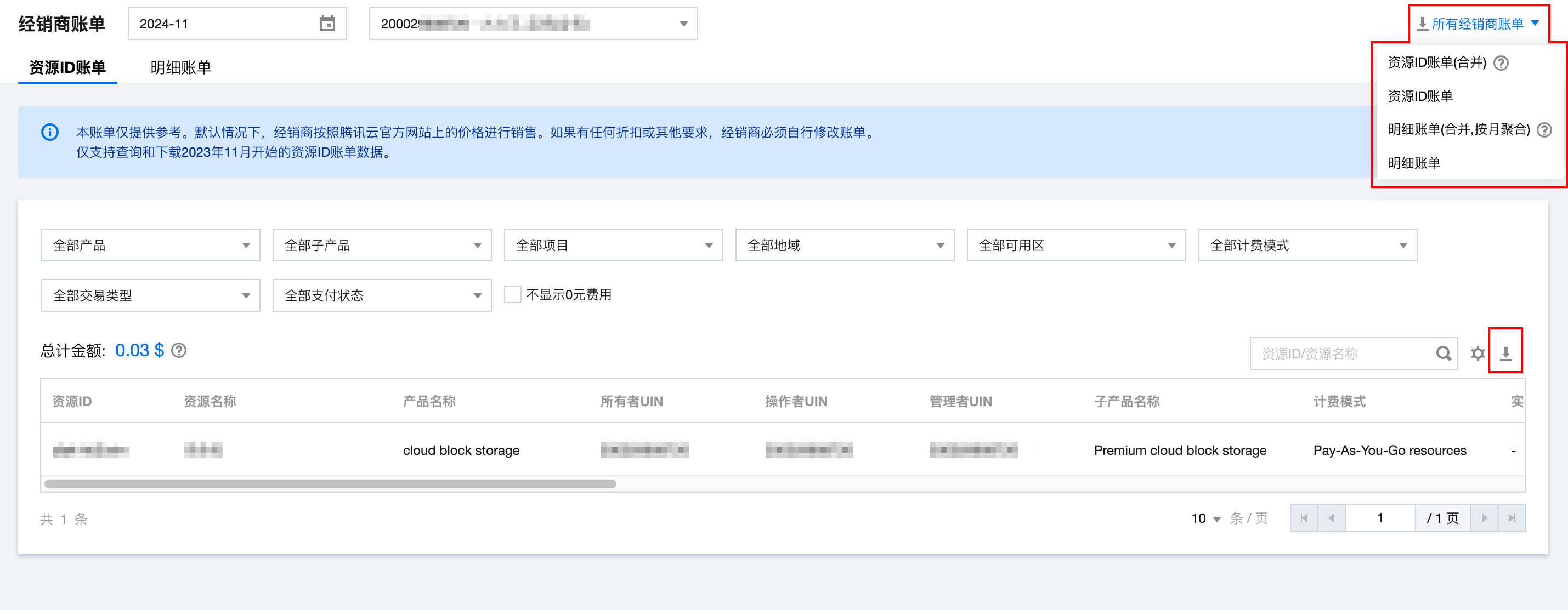Jump to last page arrow
This screenshot has height=610, width=1568.
point(1512,518)
